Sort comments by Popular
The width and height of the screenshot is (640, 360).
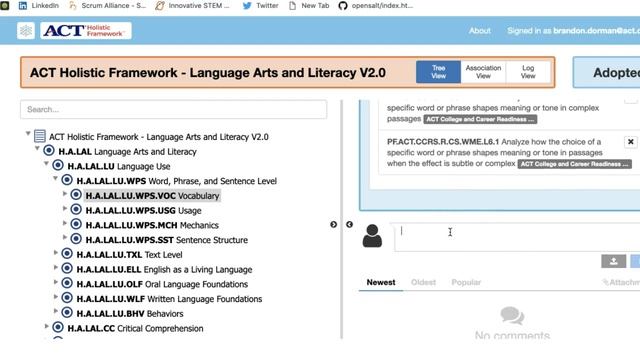466,282
